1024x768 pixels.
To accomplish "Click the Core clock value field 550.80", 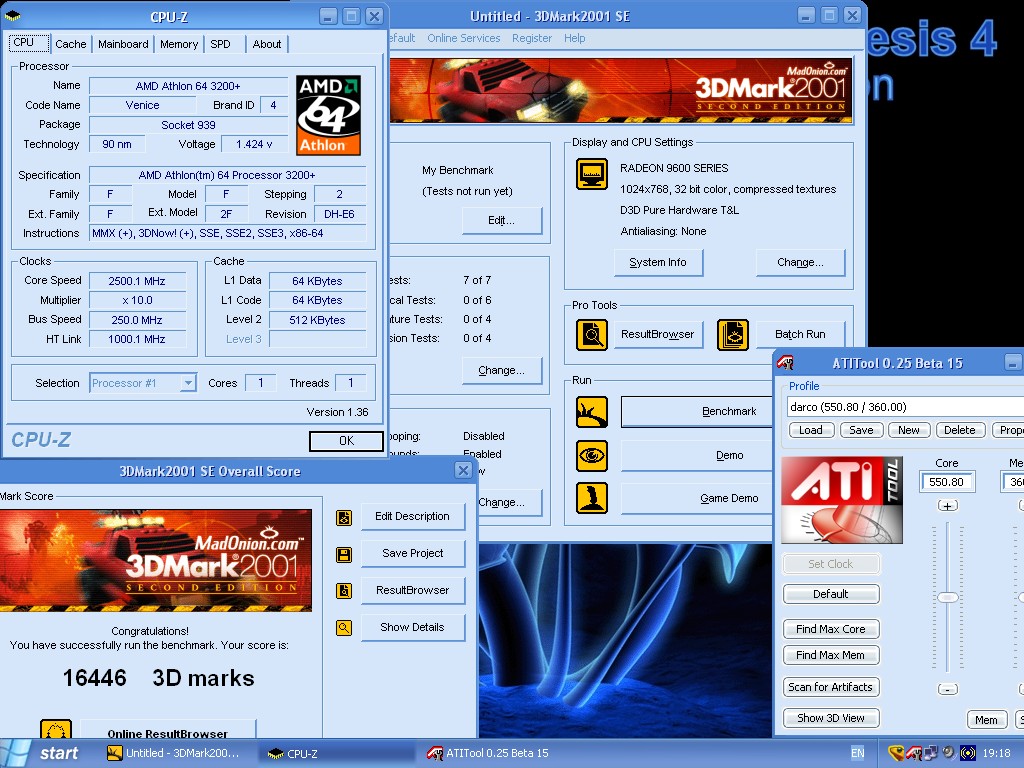I will pos(947,482).
